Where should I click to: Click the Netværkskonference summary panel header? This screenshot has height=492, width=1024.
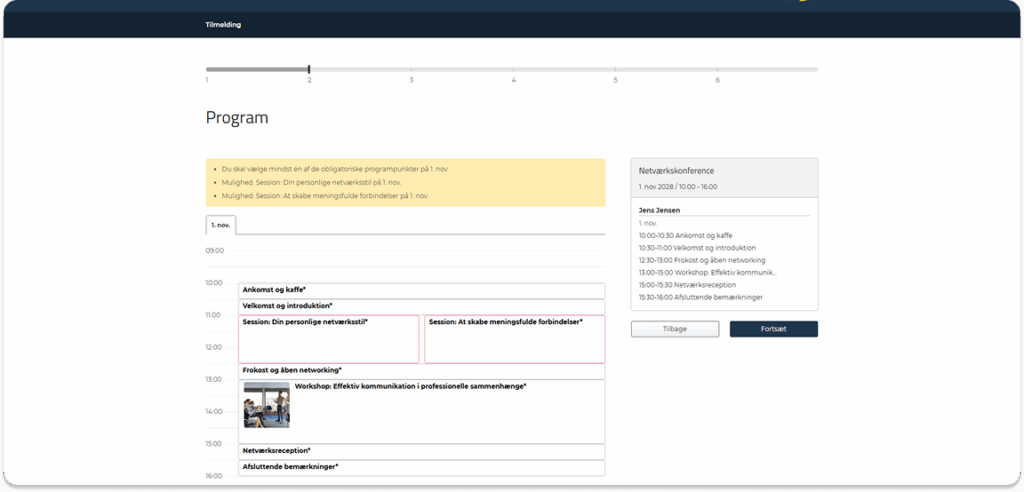[724, 177]
